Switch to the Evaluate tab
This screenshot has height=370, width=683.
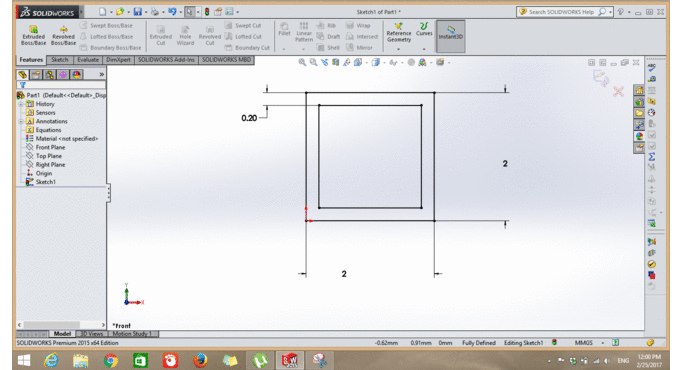click(x=88, y=60)
